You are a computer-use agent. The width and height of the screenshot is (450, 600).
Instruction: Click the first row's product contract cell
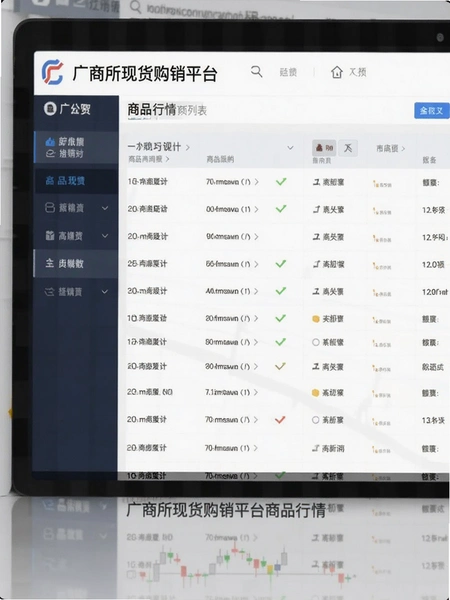(x=232, y=182)
